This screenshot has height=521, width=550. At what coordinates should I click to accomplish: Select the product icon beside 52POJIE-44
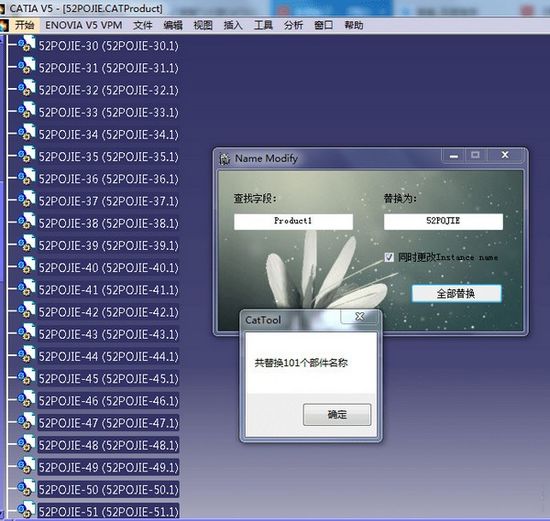pyautogui.click(x=27, y=354)
